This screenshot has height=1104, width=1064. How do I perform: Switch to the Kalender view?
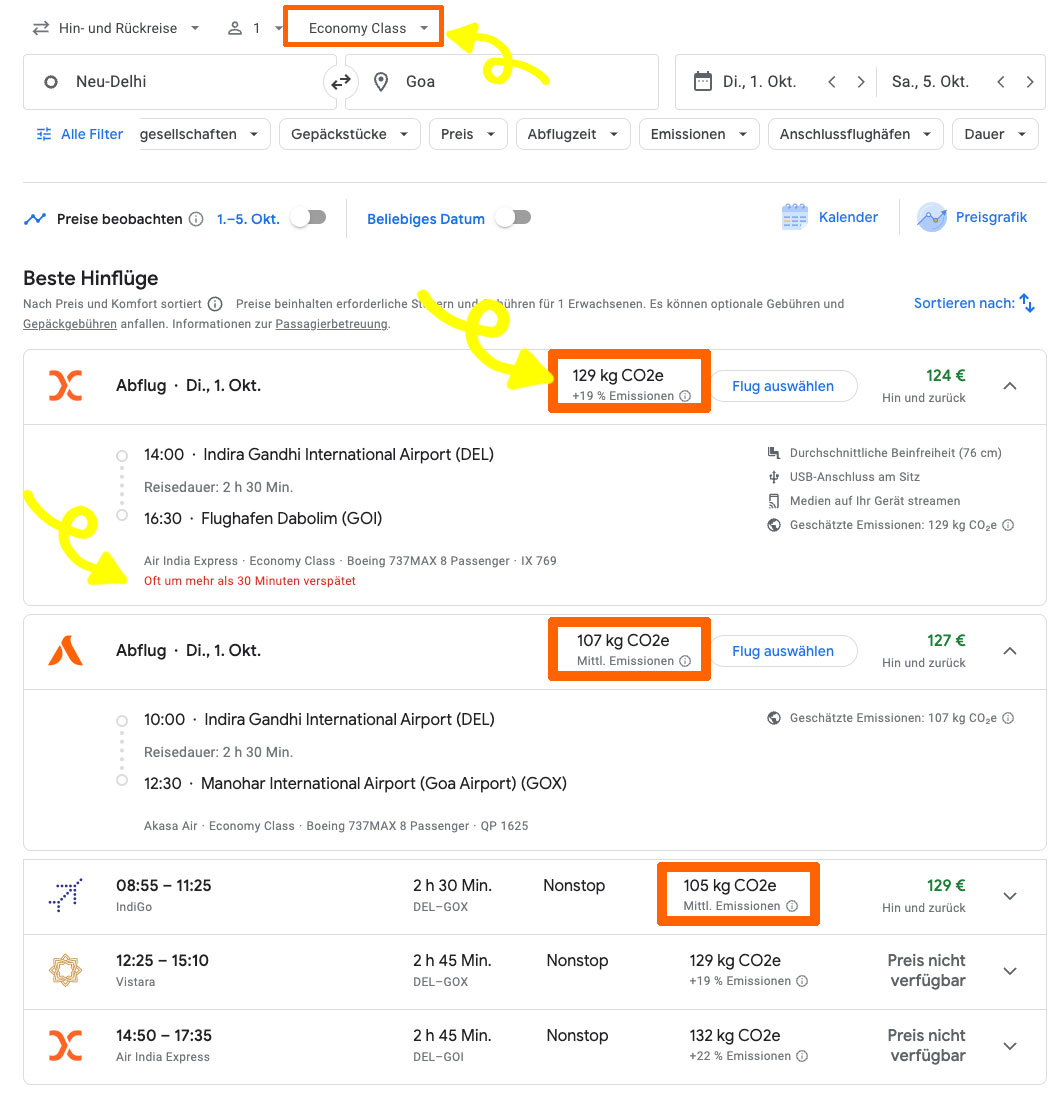point(829,216)
